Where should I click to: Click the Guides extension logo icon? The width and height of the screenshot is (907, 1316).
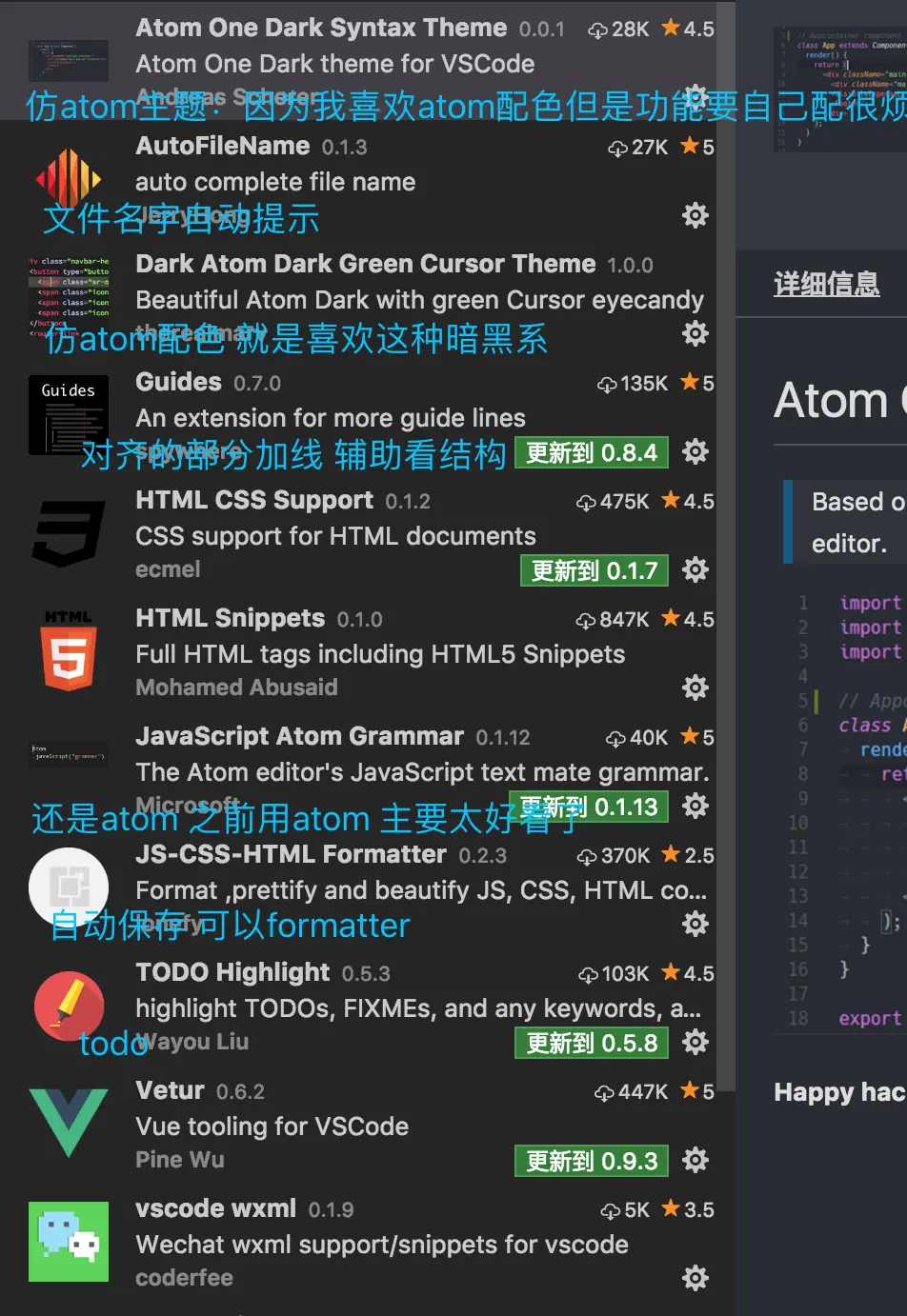pos(69,414)
